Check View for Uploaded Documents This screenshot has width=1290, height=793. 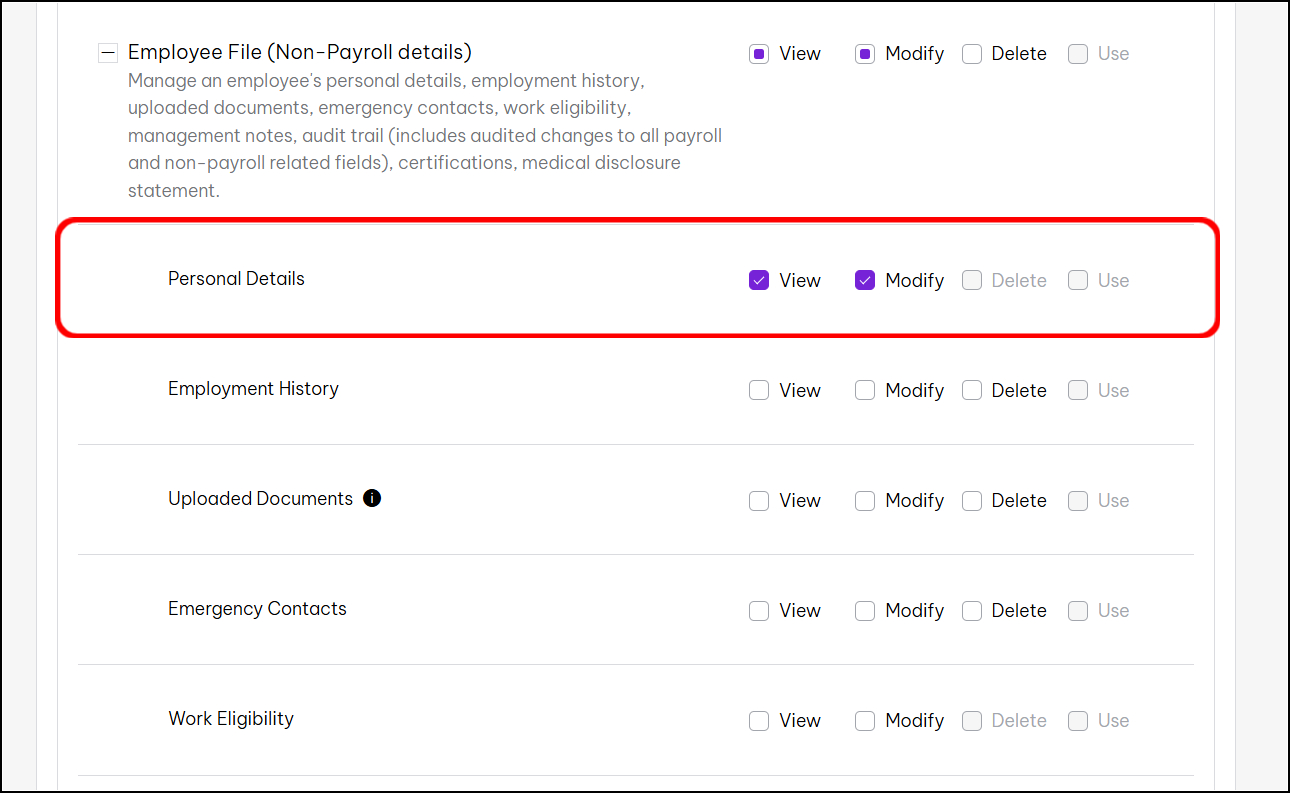point(759,501)
